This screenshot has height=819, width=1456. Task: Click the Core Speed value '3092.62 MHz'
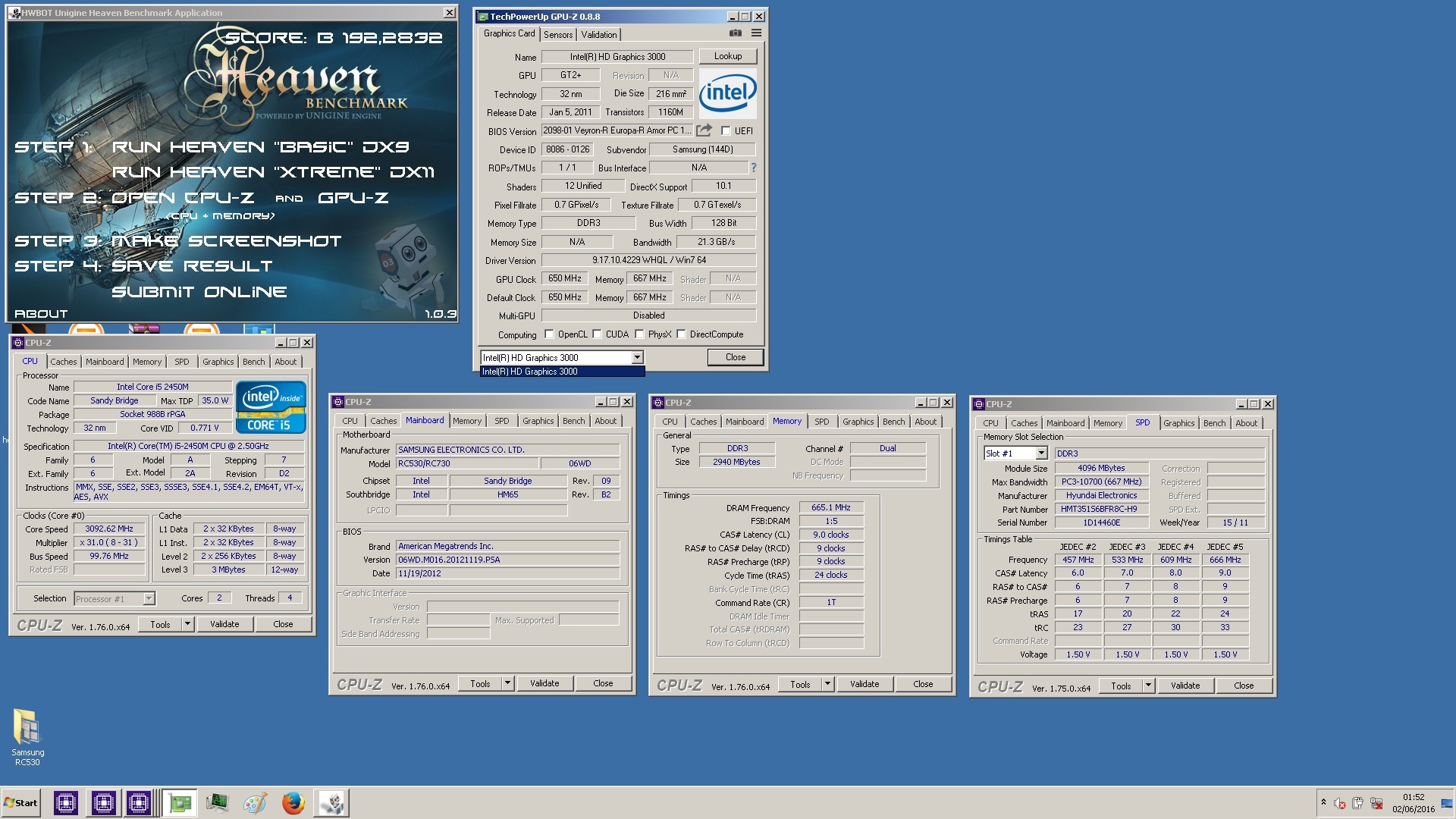(109, 529)
